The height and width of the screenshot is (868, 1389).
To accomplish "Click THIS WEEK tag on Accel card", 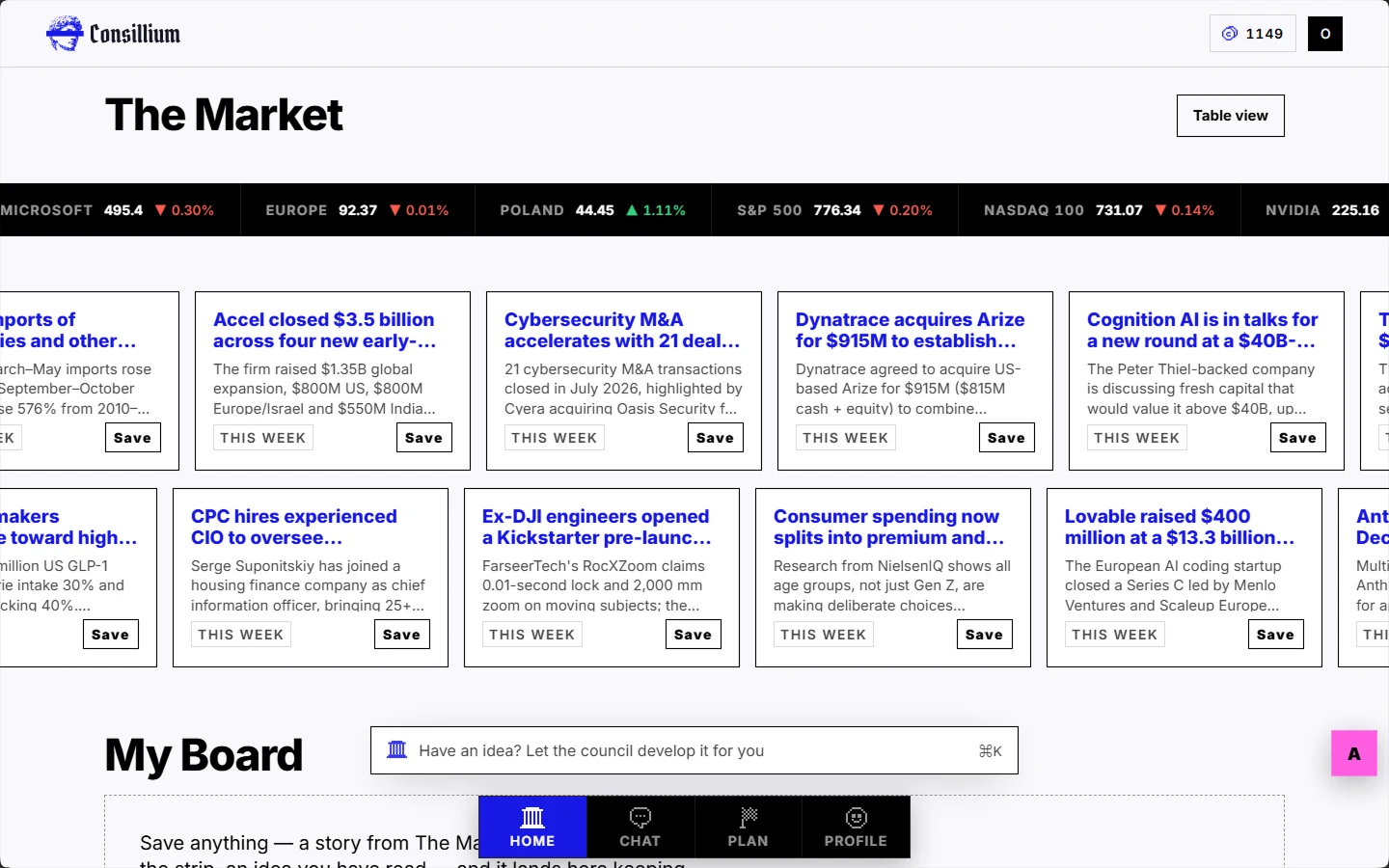I will tap(262, 438).
